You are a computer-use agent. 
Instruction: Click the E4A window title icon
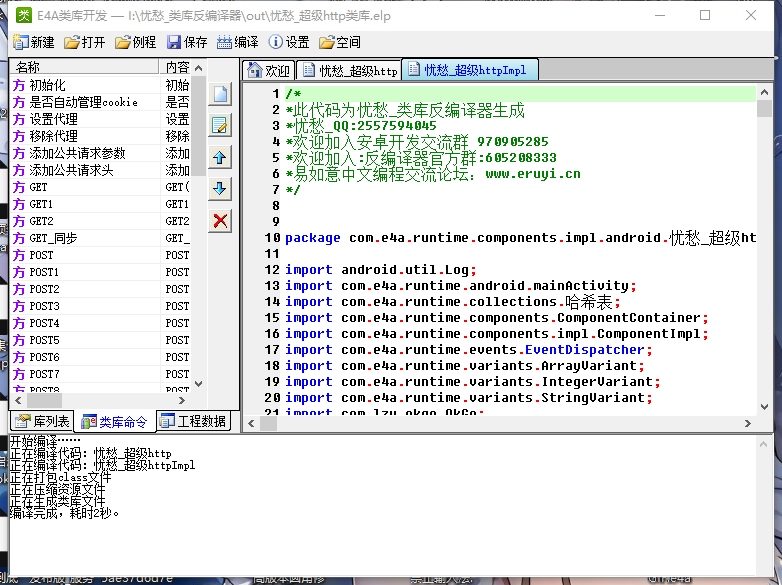click(x=23, y=15)
